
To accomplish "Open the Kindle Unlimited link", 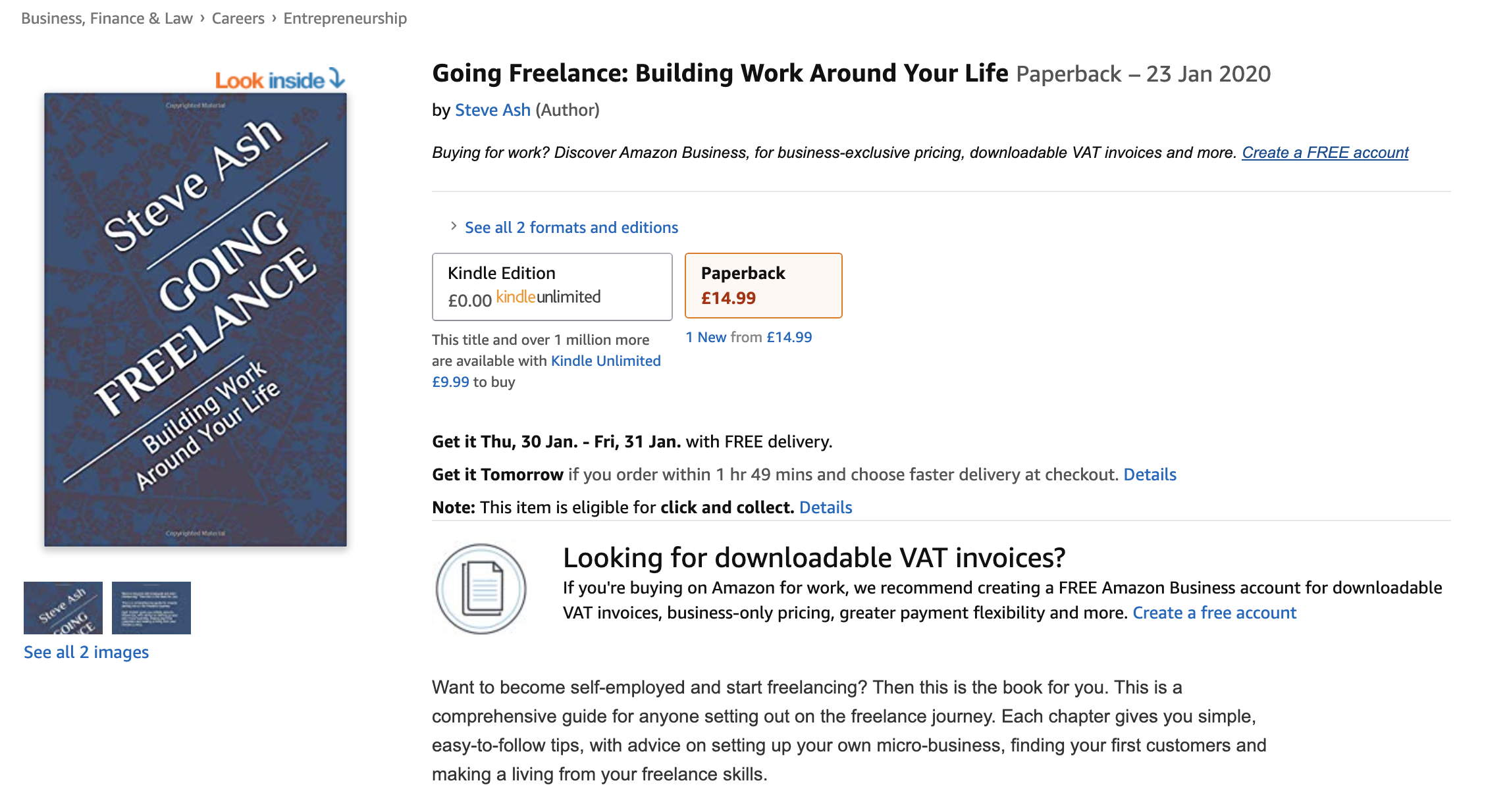I will click(x=605, y=361).
